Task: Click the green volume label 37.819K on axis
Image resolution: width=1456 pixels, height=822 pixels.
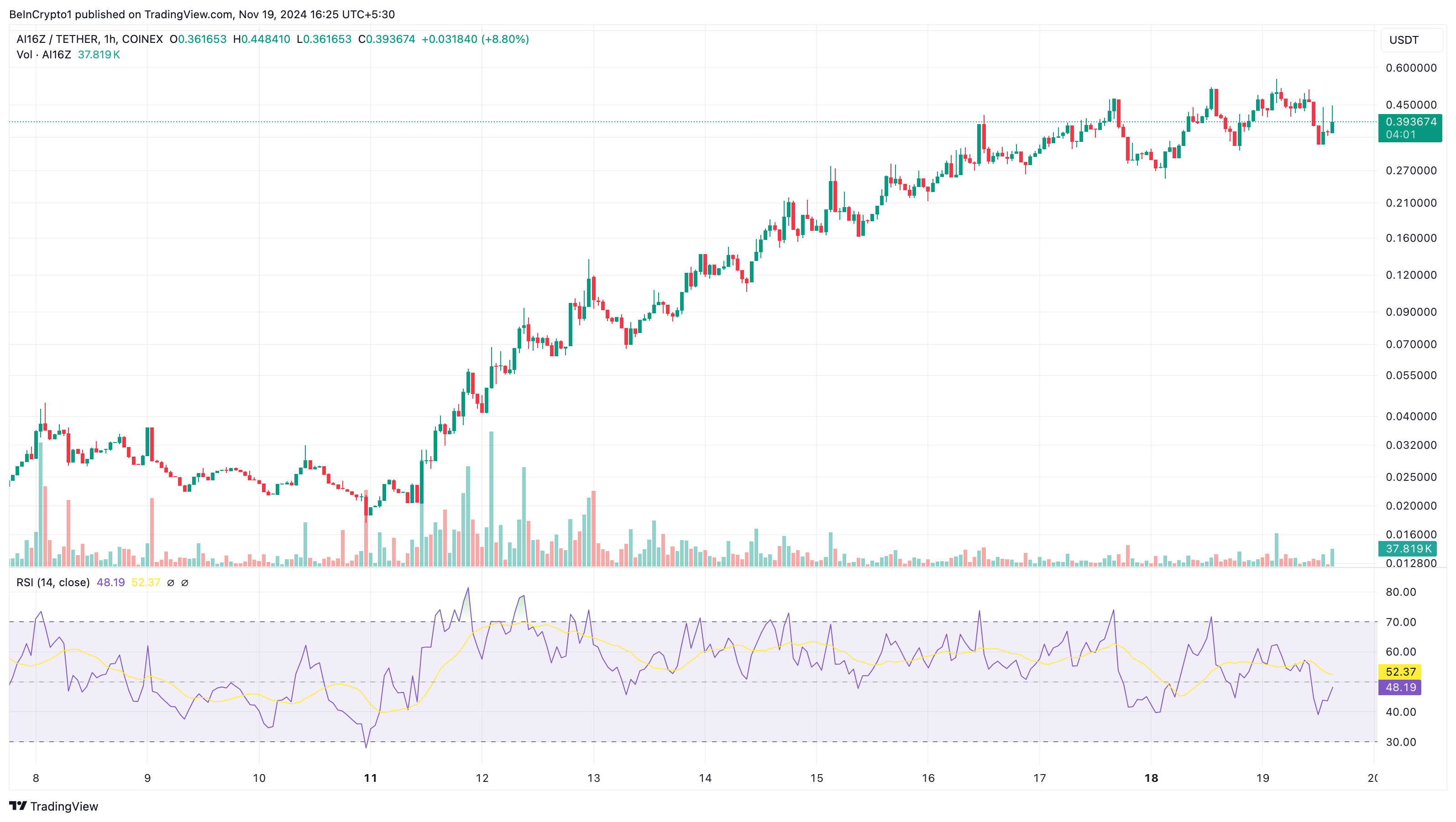Action: click(x=1408, y=549)
